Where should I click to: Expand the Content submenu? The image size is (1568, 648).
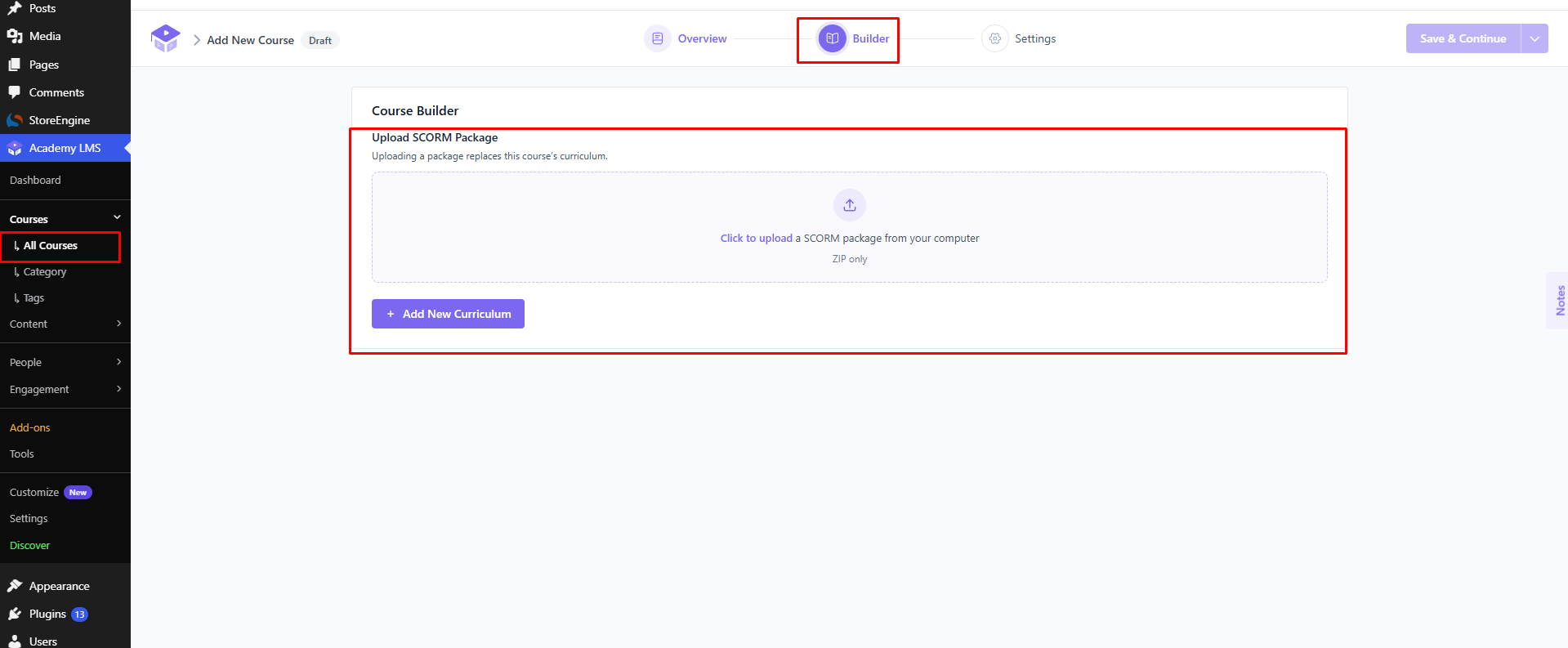click(x=118, y=324)
